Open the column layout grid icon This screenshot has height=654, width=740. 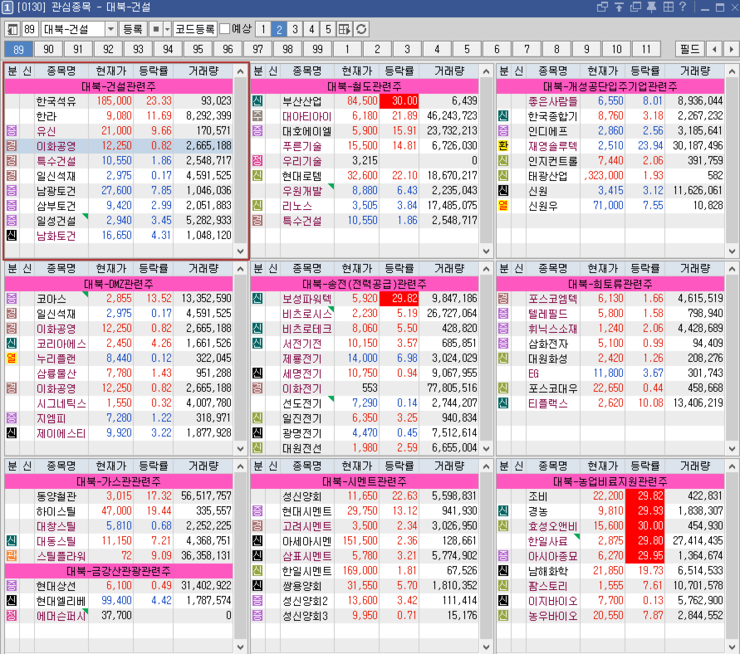point(345,29)
